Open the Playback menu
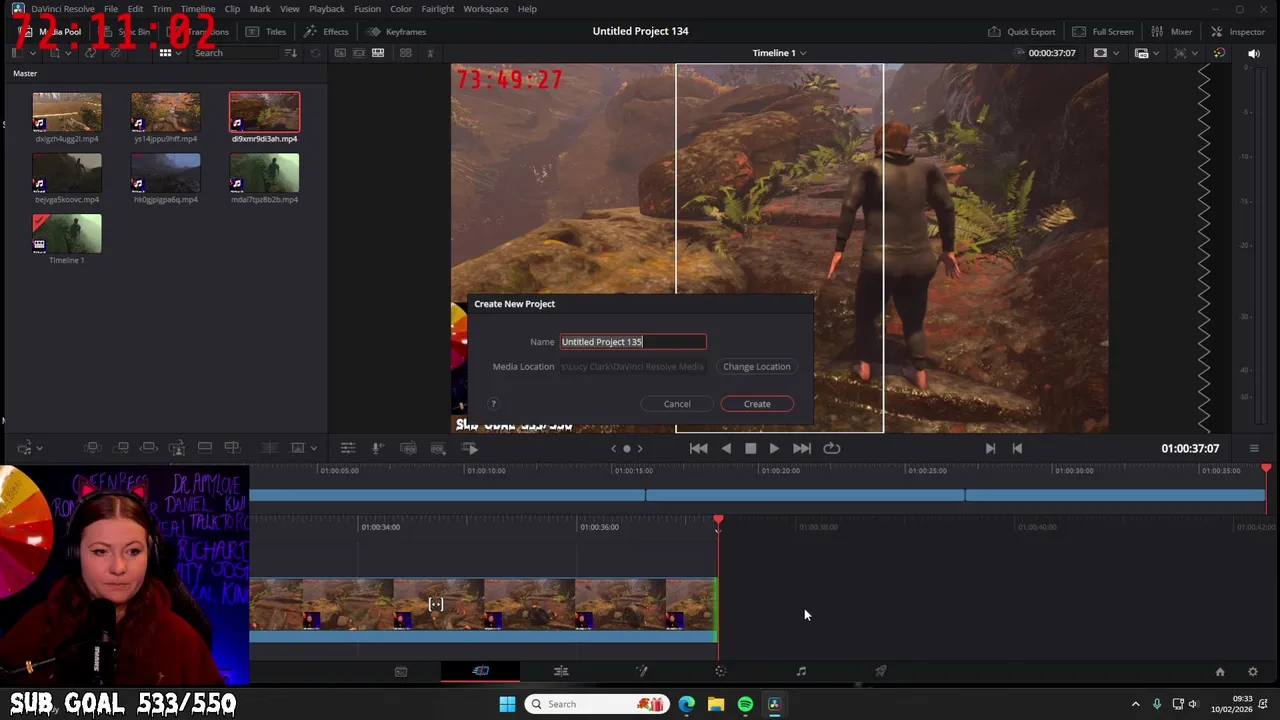This screenshot has width=1280, height=720. click(x=327, y=9)
